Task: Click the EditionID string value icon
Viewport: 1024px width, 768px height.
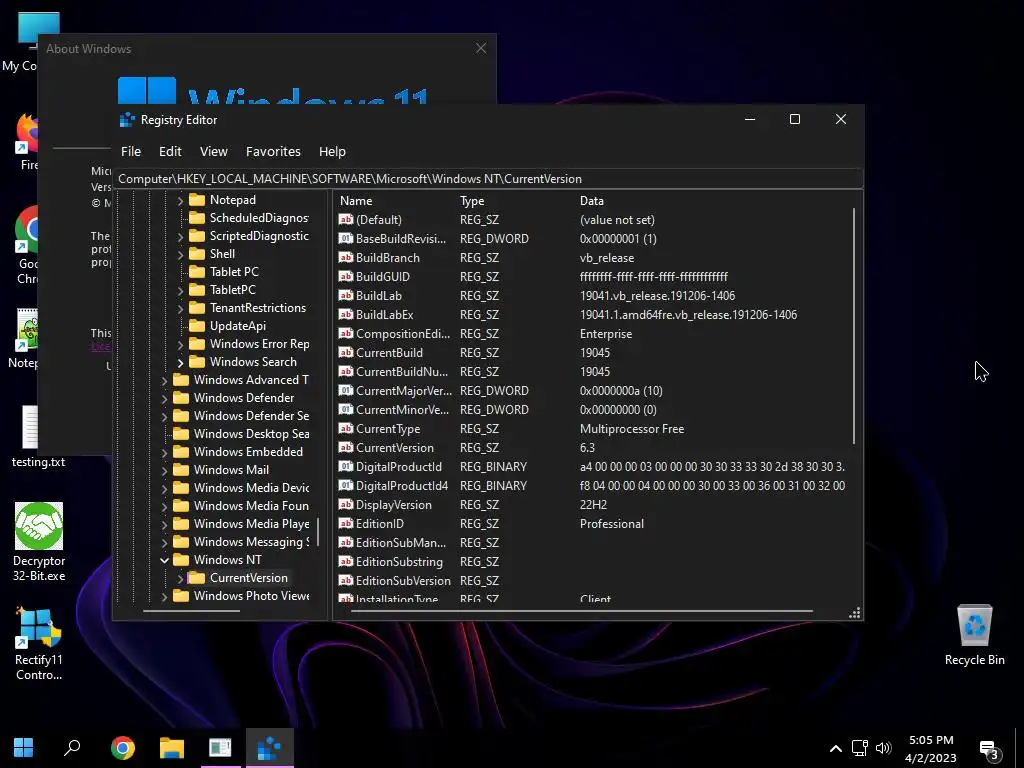Action: [x=345, y=523]
